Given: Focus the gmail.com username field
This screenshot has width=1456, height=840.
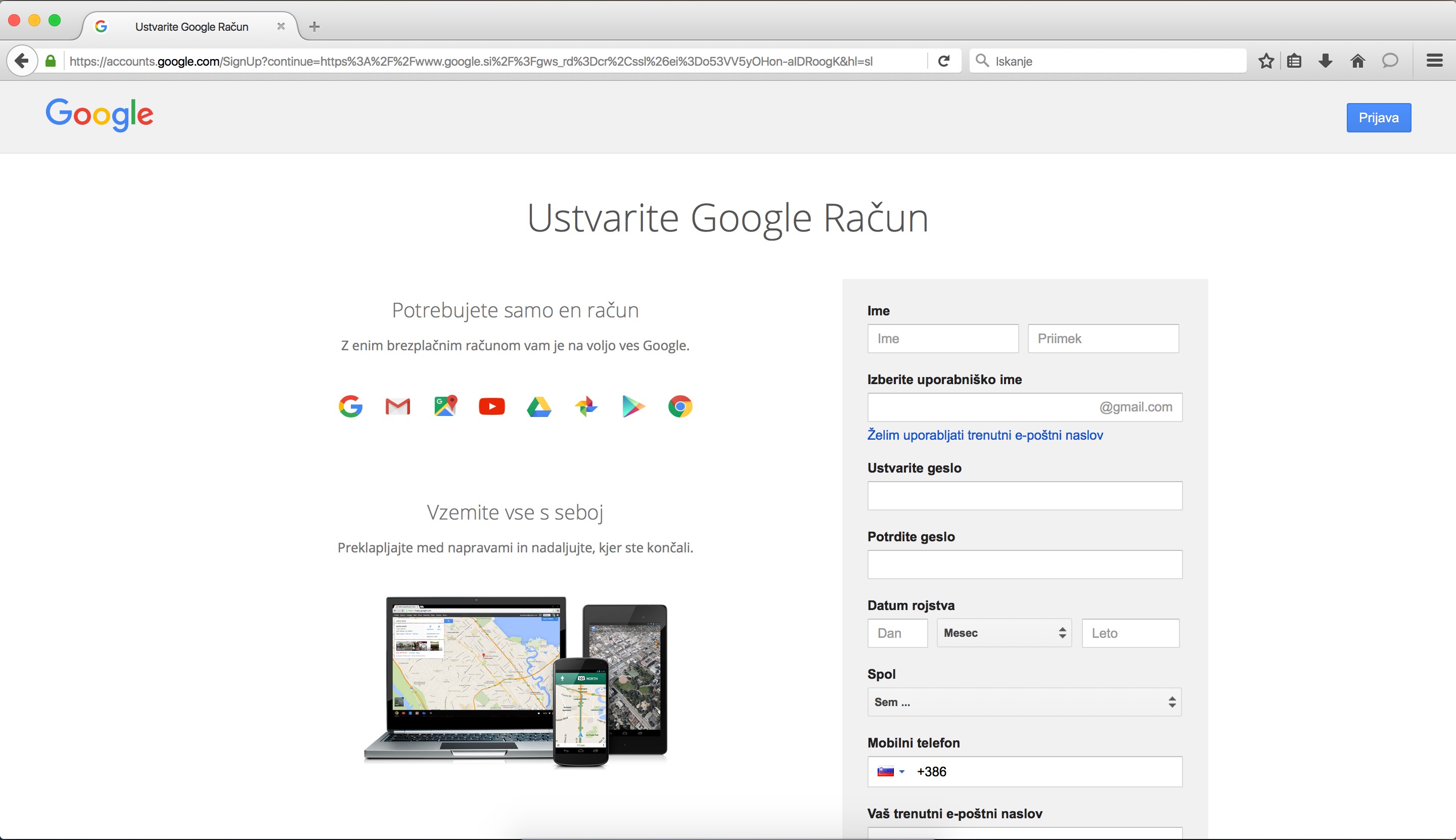Looking at the screenshot, I should coord(1025,407).
